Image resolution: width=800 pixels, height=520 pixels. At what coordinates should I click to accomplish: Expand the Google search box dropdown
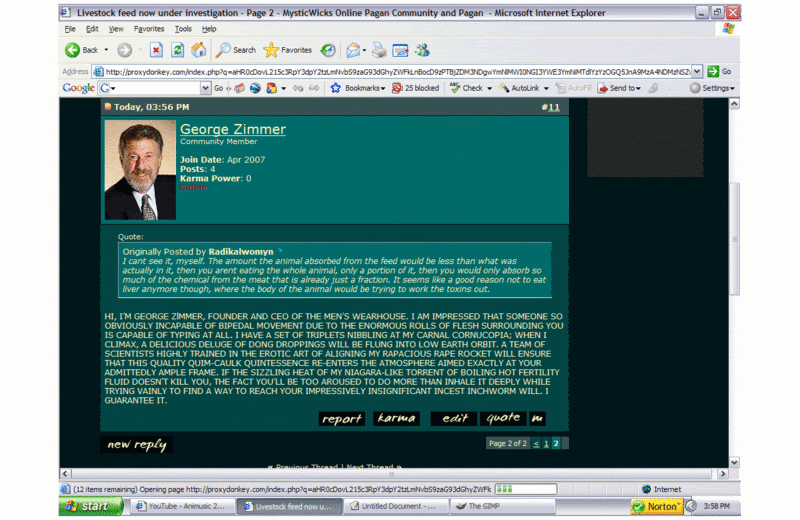point(206,88)
